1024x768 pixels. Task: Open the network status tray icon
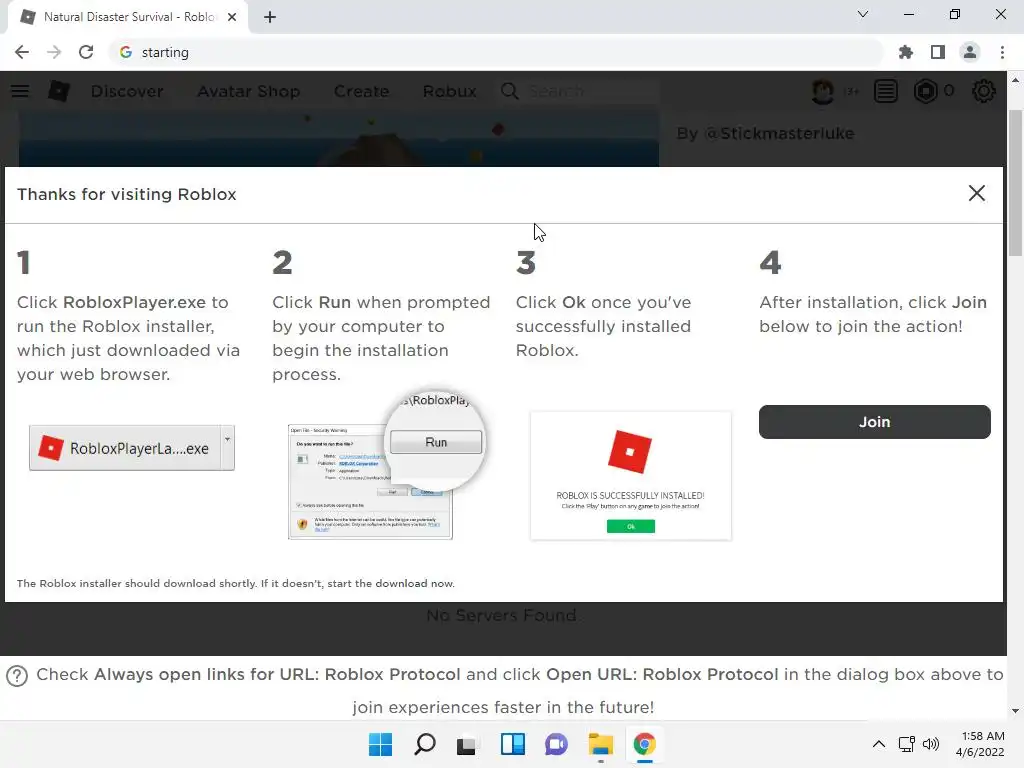906,744
